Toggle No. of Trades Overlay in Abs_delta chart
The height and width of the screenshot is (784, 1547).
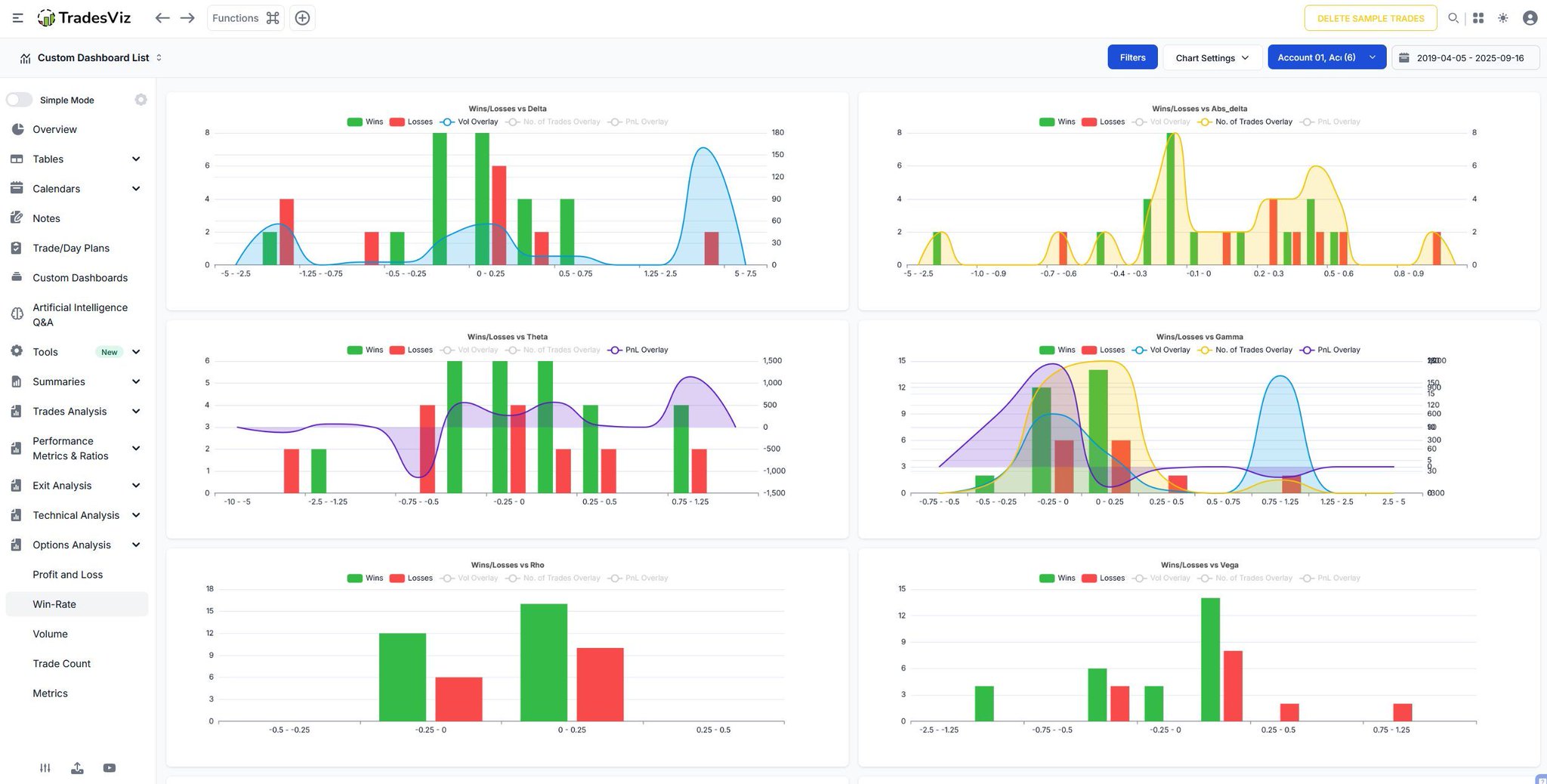1245,122
